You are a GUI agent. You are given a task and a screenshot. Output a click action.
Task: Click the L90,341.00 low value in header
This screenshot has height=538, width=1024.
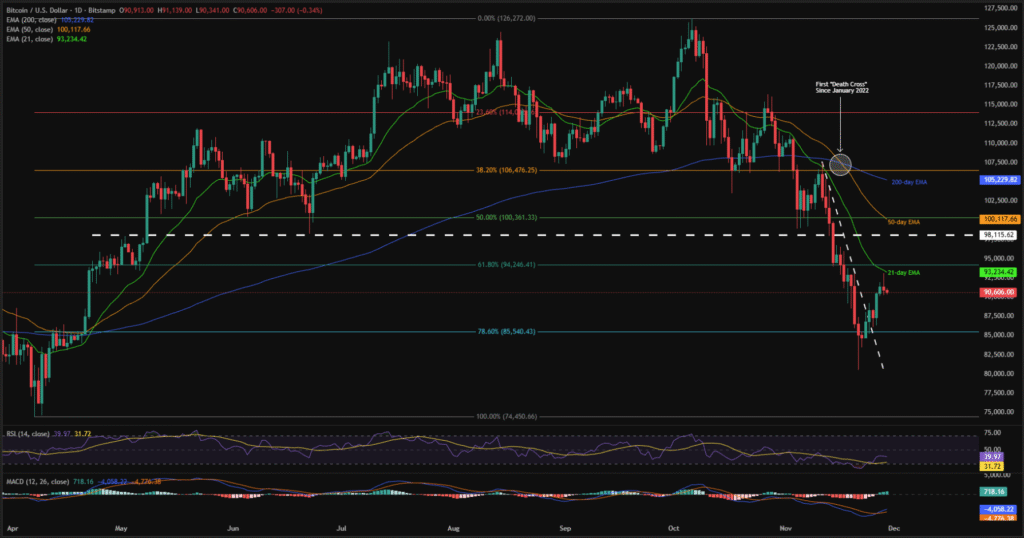click(x=213, y=10)
